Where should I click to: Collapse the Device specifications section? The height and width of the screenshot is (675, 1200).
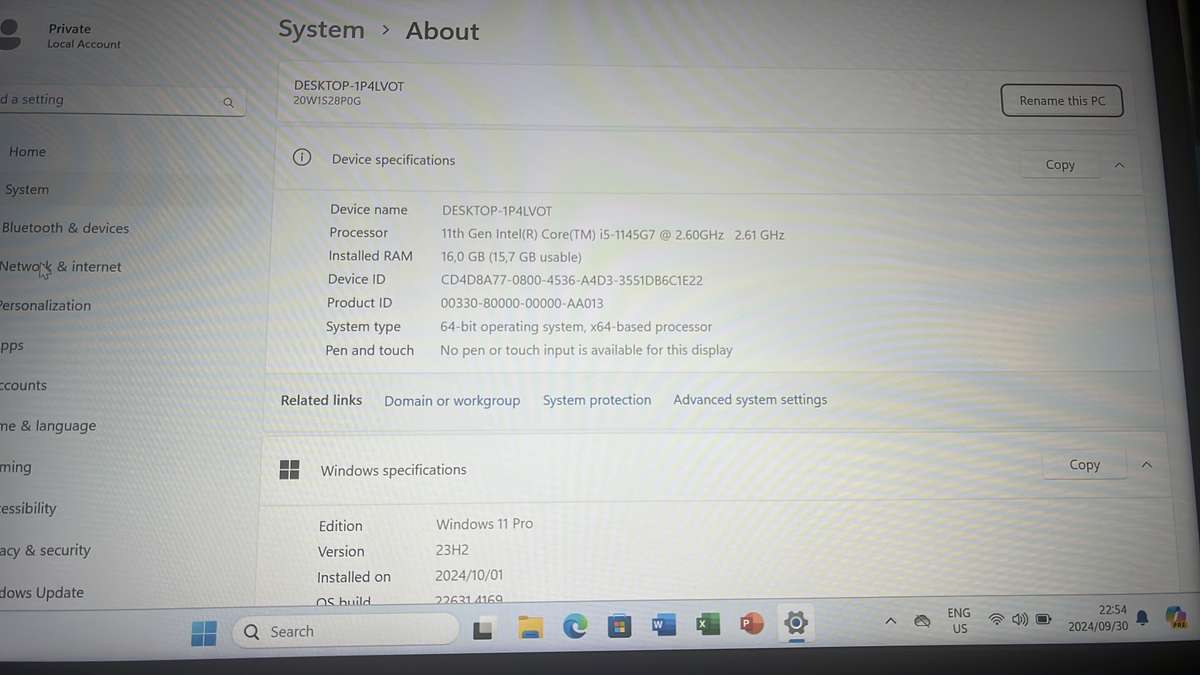[x=1119, y=164]
